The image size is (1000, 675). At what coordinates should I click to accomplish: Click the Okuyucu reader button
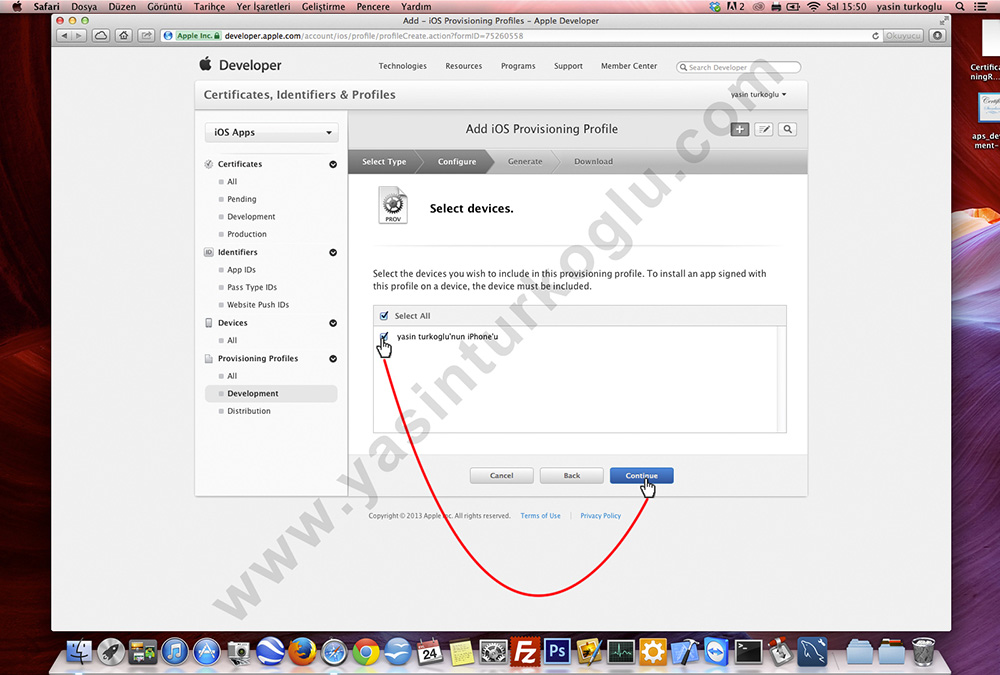(903, 36)
